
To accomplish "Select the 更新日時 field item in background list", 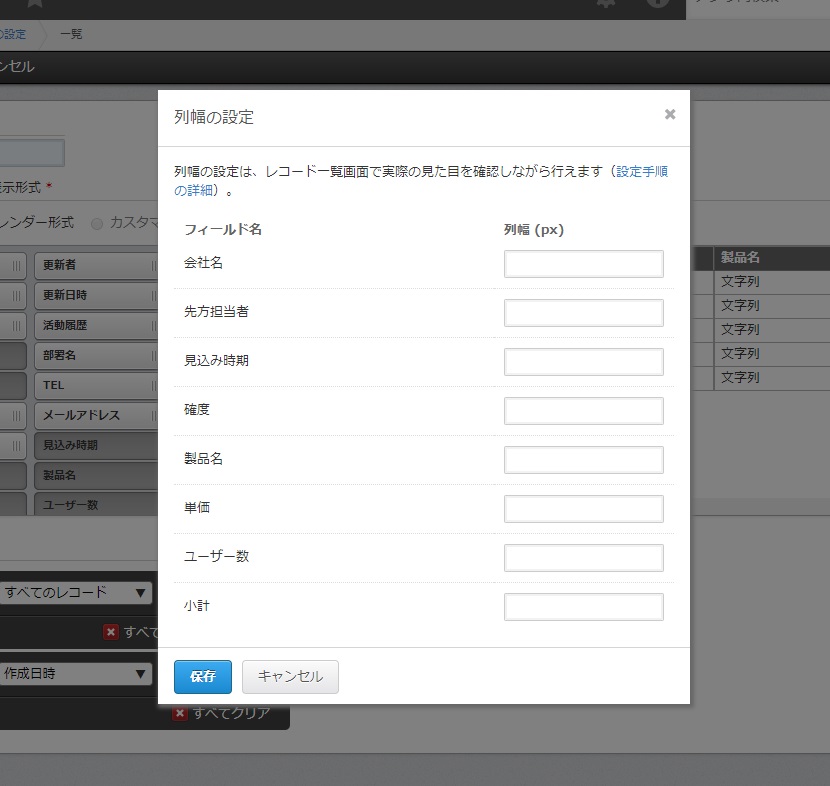I will [96, 295].
